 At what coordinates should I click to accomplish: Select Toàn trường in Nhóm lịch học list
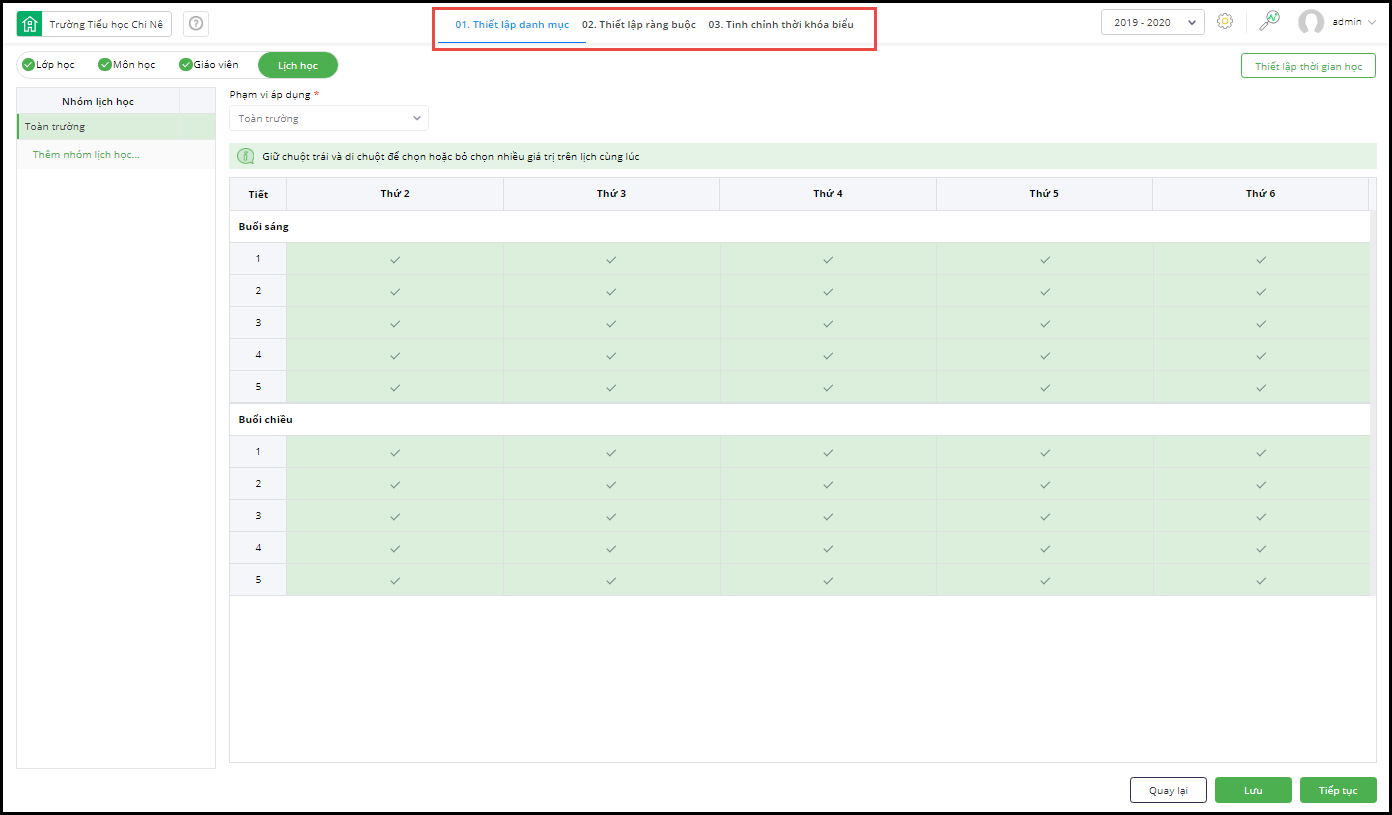[116, 127]
